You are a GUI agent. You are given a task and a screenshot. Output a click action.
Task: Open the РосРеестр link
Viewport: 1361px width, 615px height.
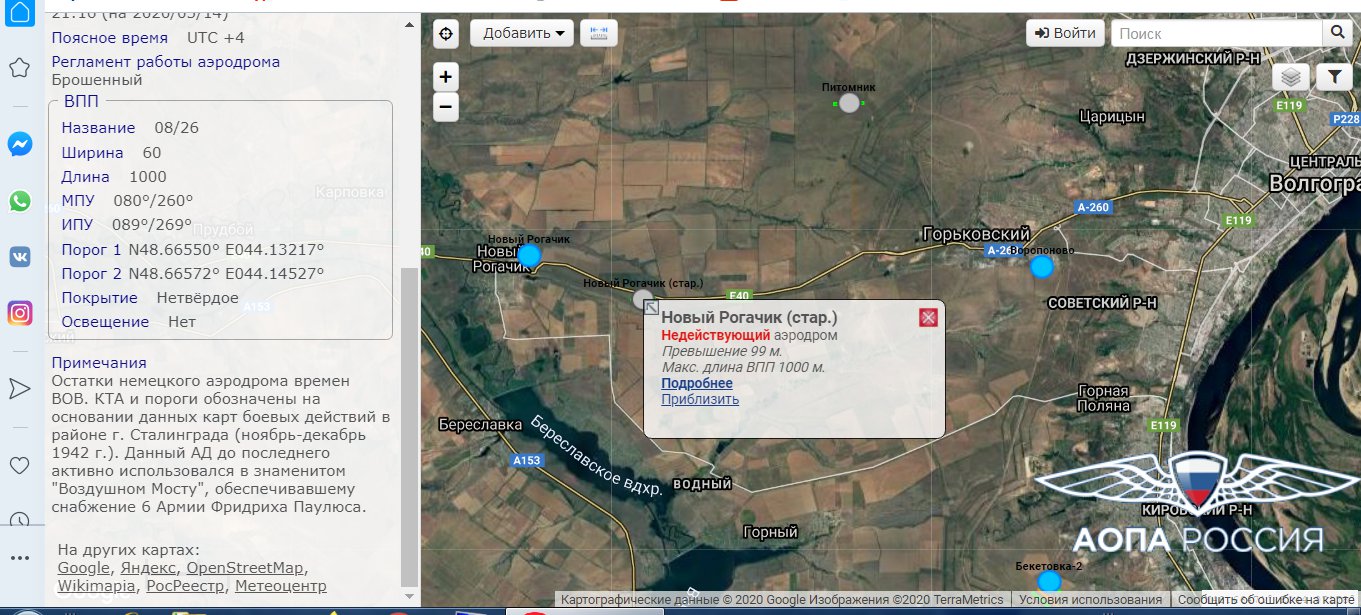pyautogui.click(x=184, y=586)
